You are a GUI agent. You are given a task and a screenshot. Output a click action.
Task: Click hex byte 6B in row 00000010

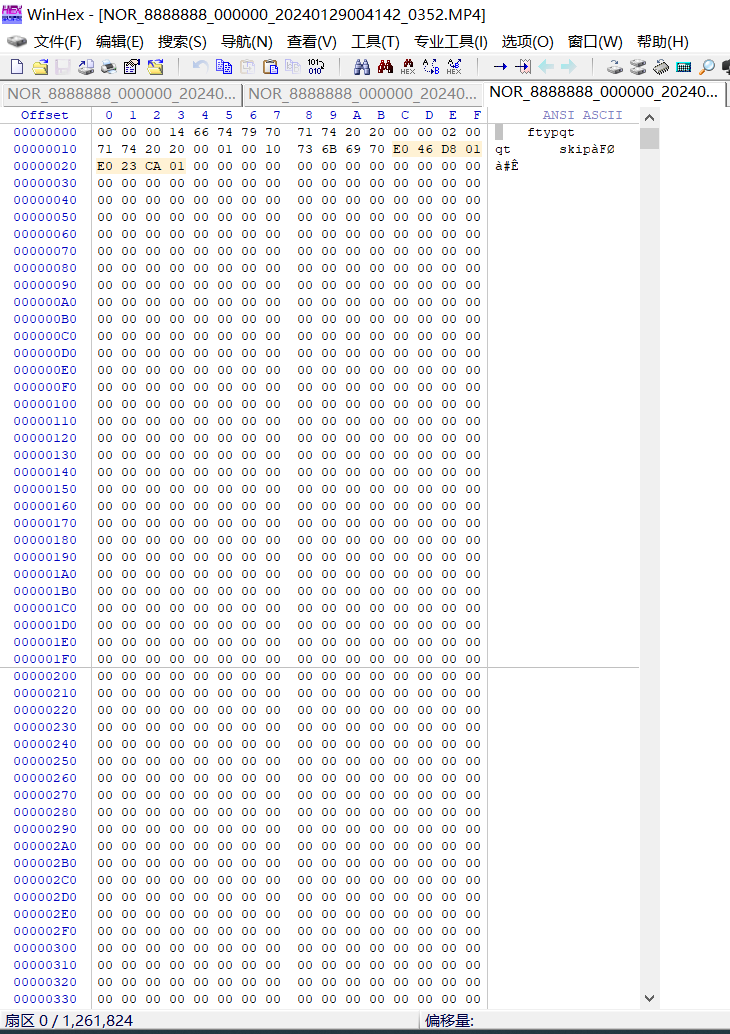tap(329, 149)
